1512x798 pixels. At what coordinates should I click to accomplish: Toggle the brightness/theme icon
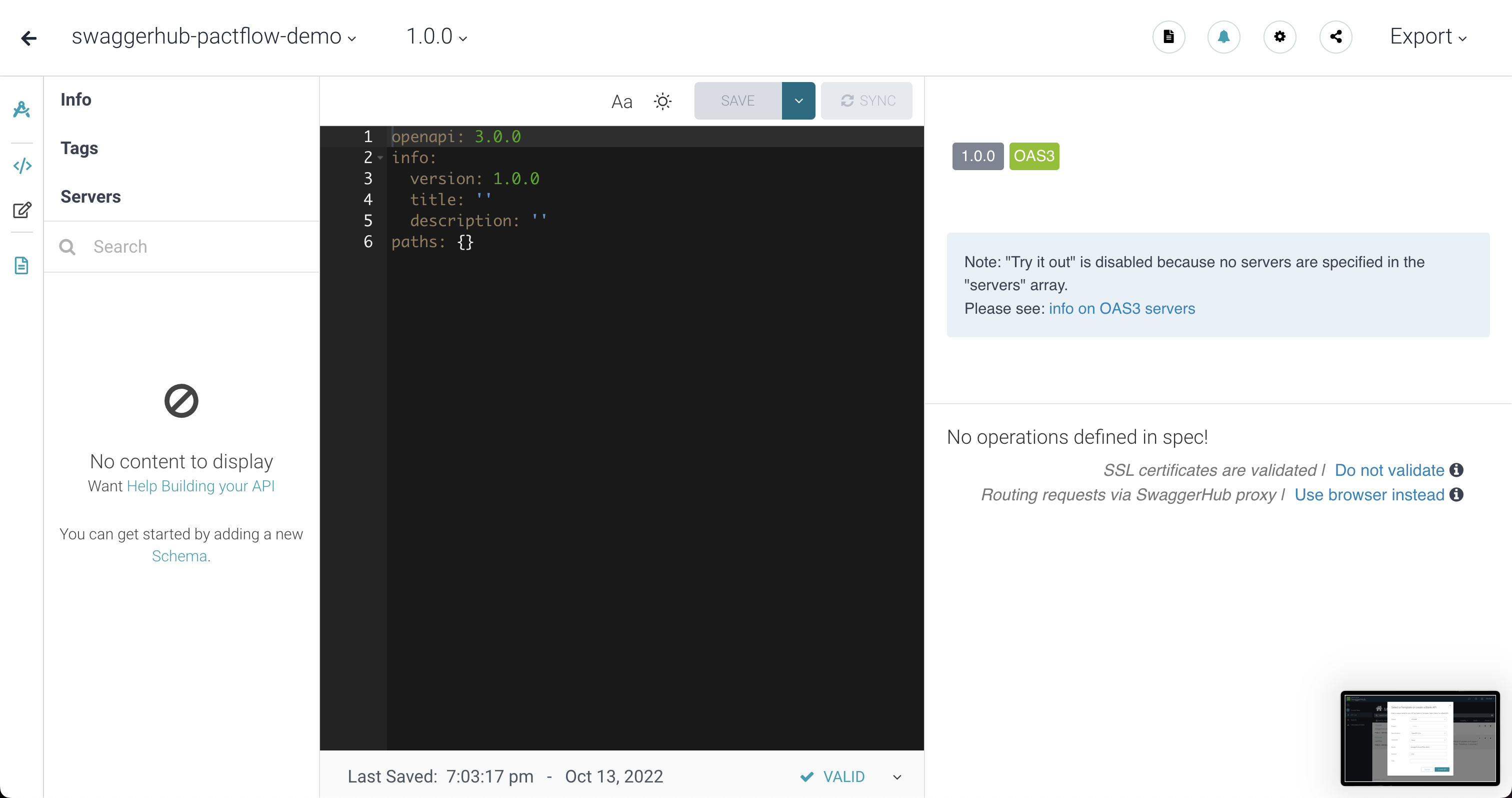click(x=663, y=100)
